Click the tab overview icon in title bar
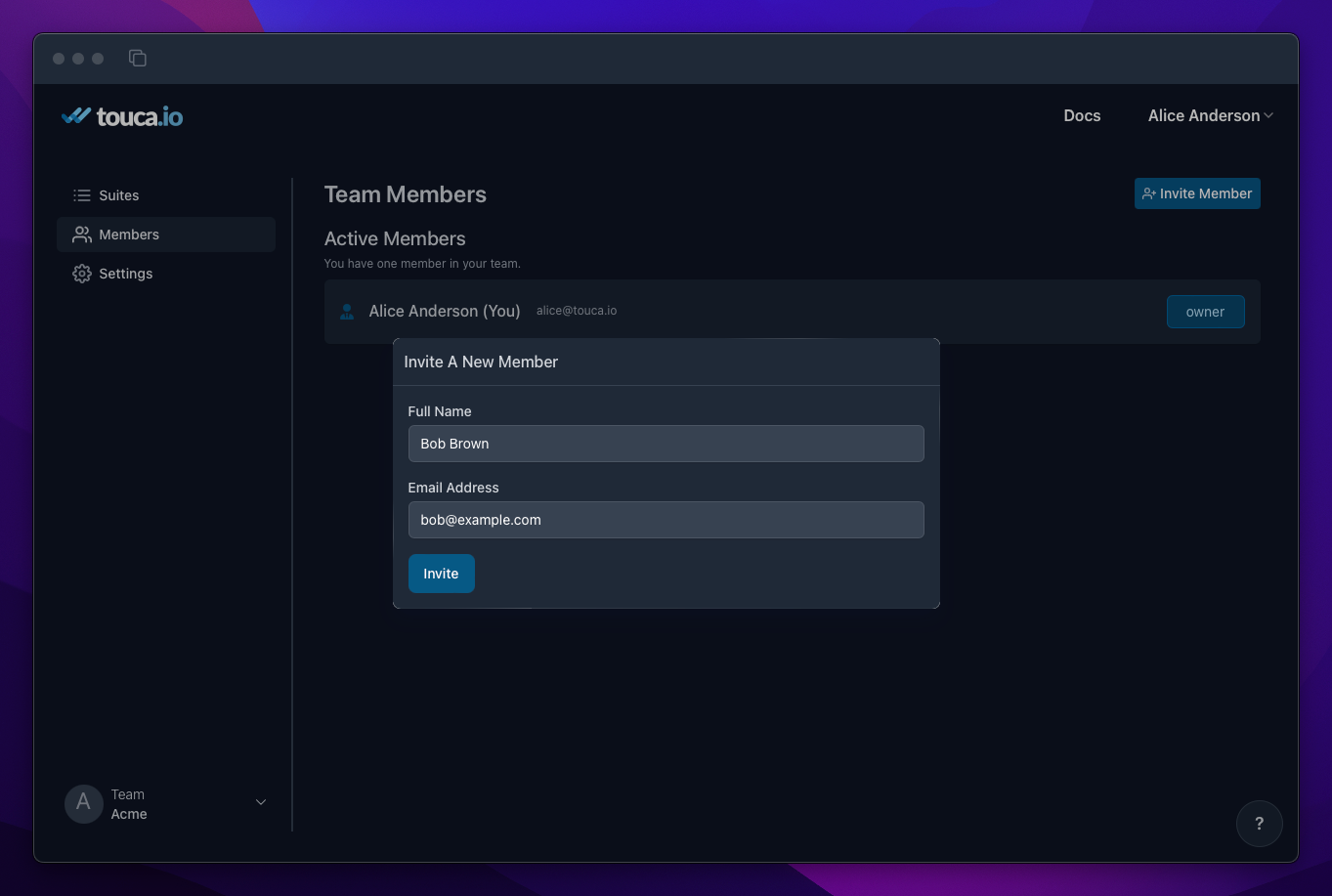 pos(138,59)
